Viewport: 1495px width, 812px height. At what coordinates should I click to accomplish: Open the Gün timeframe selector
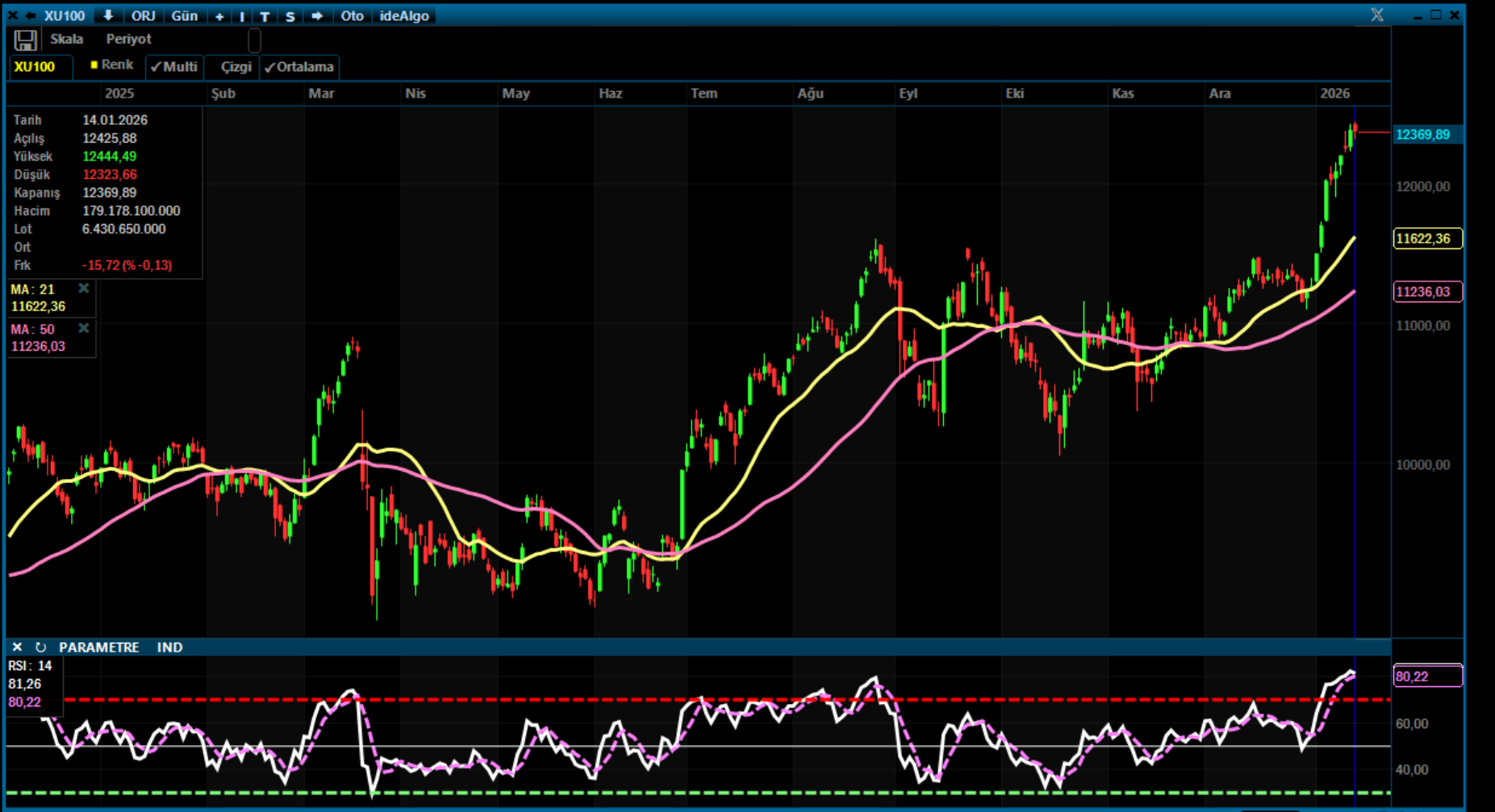[x=184, y=16]
